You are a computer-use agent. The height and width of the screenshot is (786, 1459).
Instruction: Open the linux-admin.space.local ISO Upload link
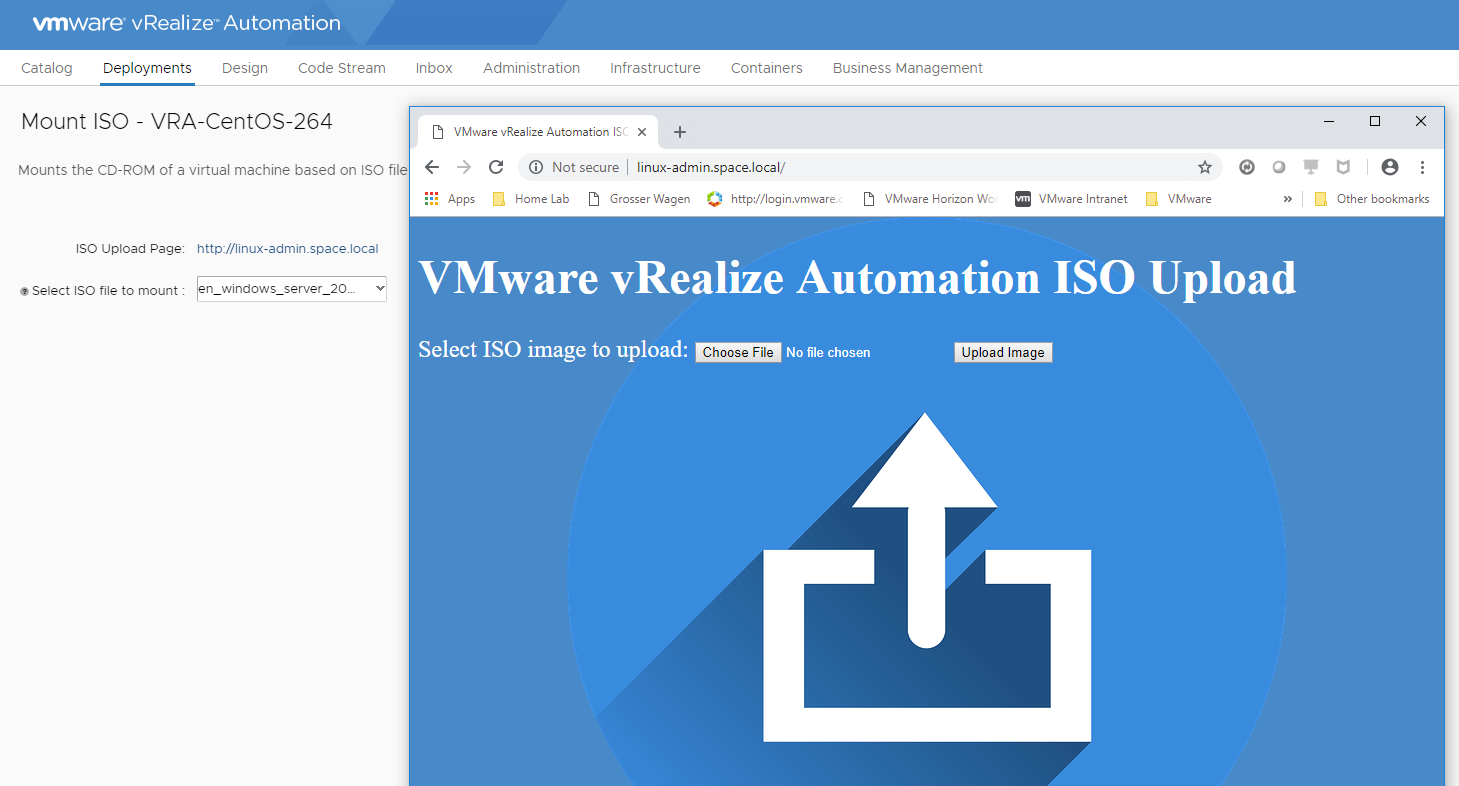pos(288,248)
